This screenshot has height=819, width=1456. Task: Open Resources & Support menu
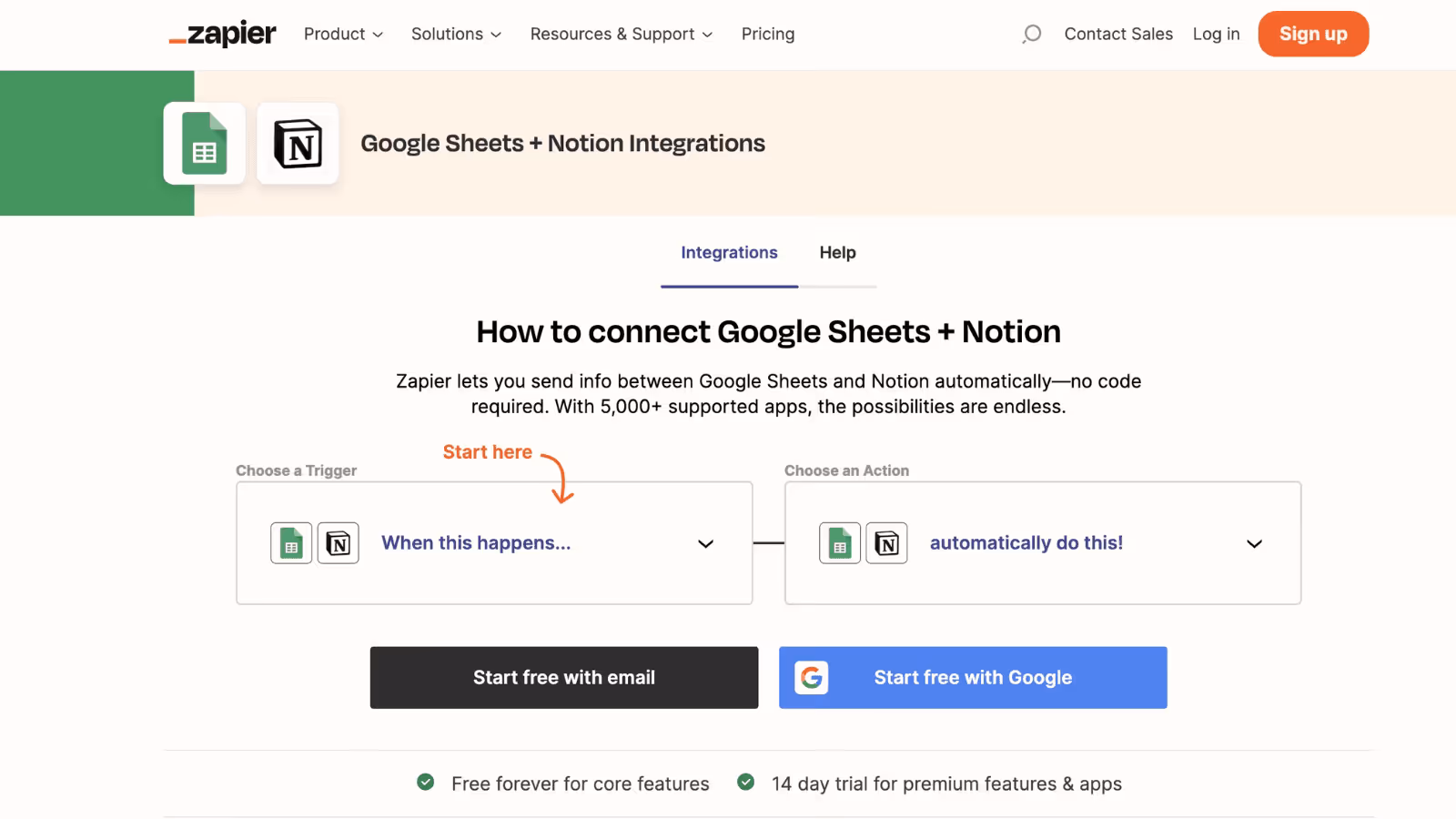[622, 35]
